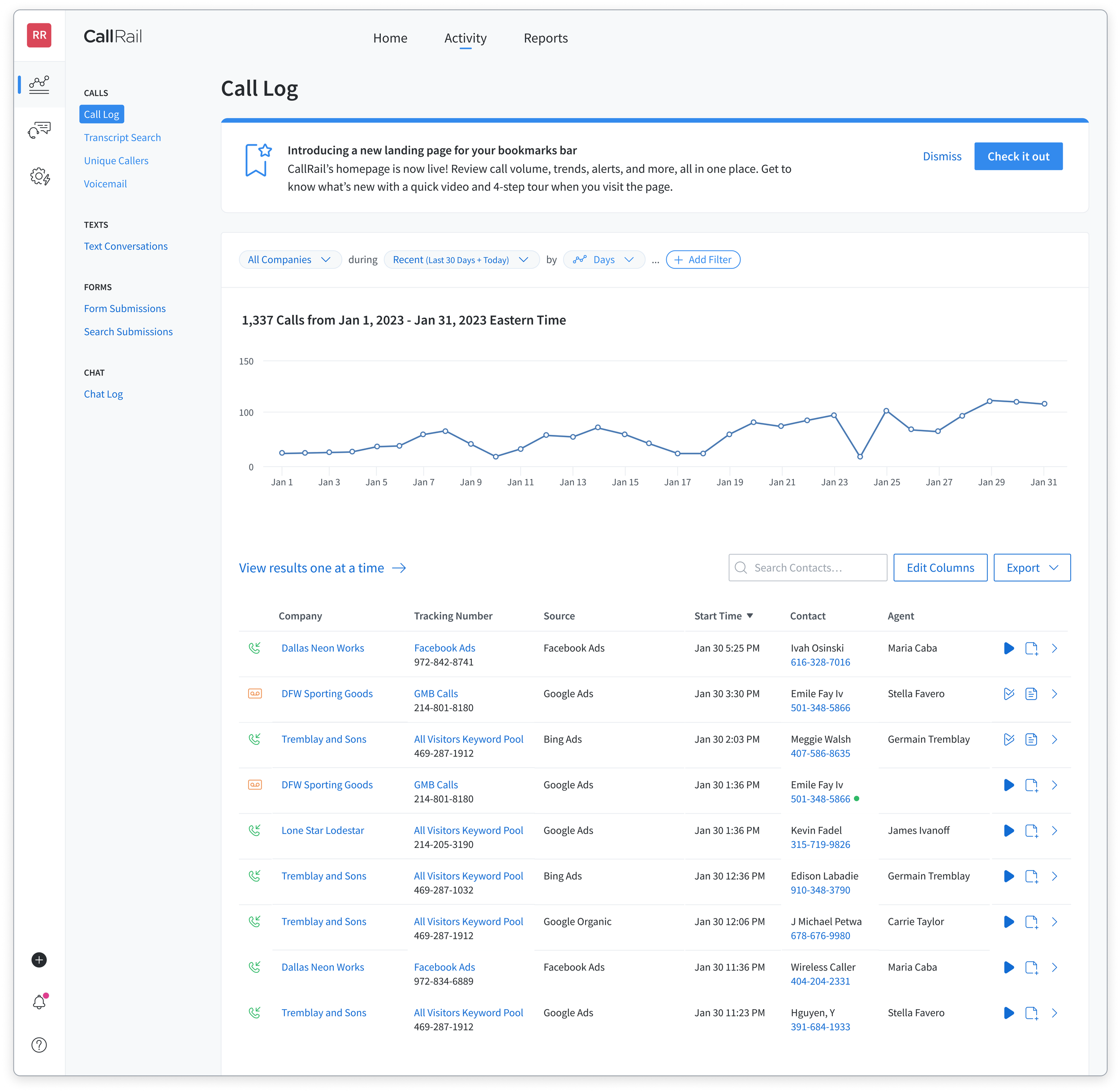Screen dimensions: 1120x1092
Task: Open the Days grouping dropdown
Action: (603, 260)
